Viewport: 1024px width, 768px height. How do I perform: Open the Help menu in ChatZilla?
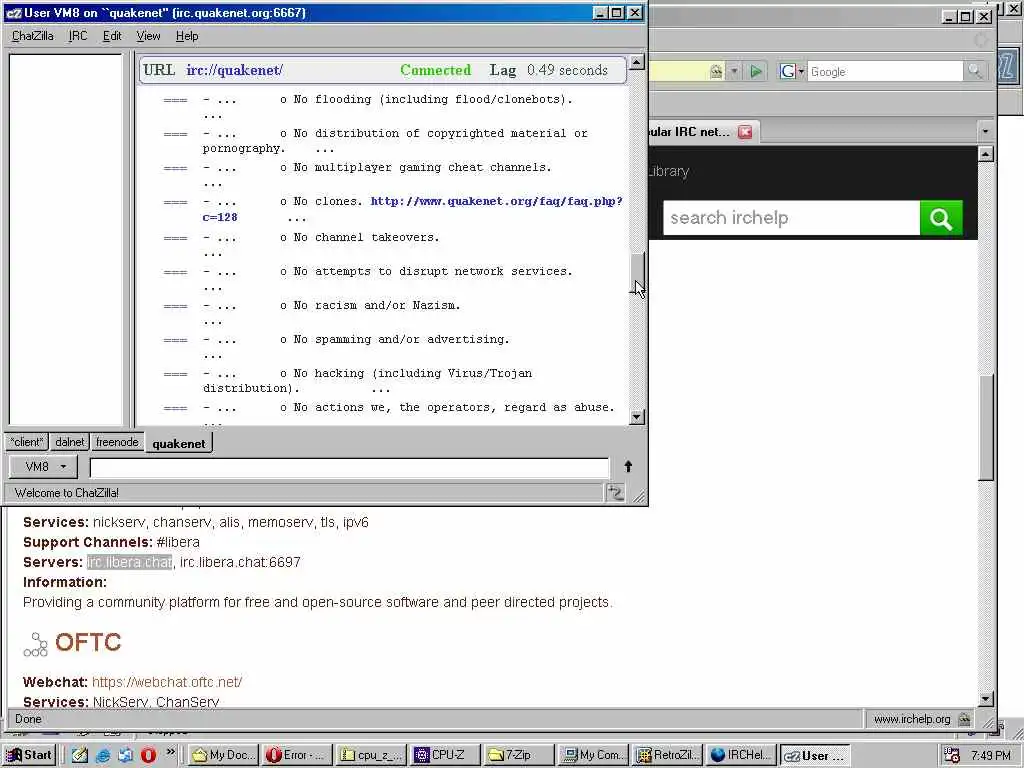pyautogui.click(x=187, y=36)
